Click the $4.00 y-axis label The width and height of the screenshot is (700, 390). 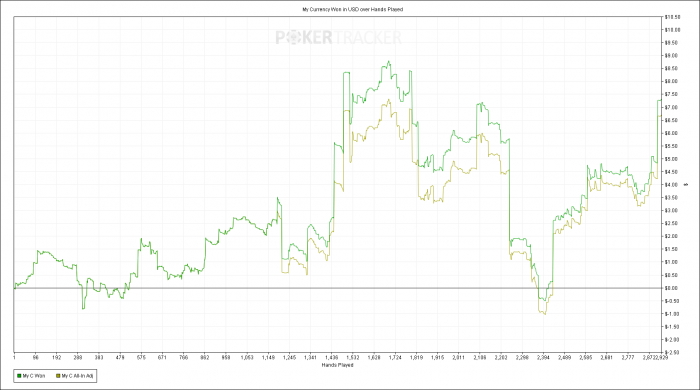[672, 185]
